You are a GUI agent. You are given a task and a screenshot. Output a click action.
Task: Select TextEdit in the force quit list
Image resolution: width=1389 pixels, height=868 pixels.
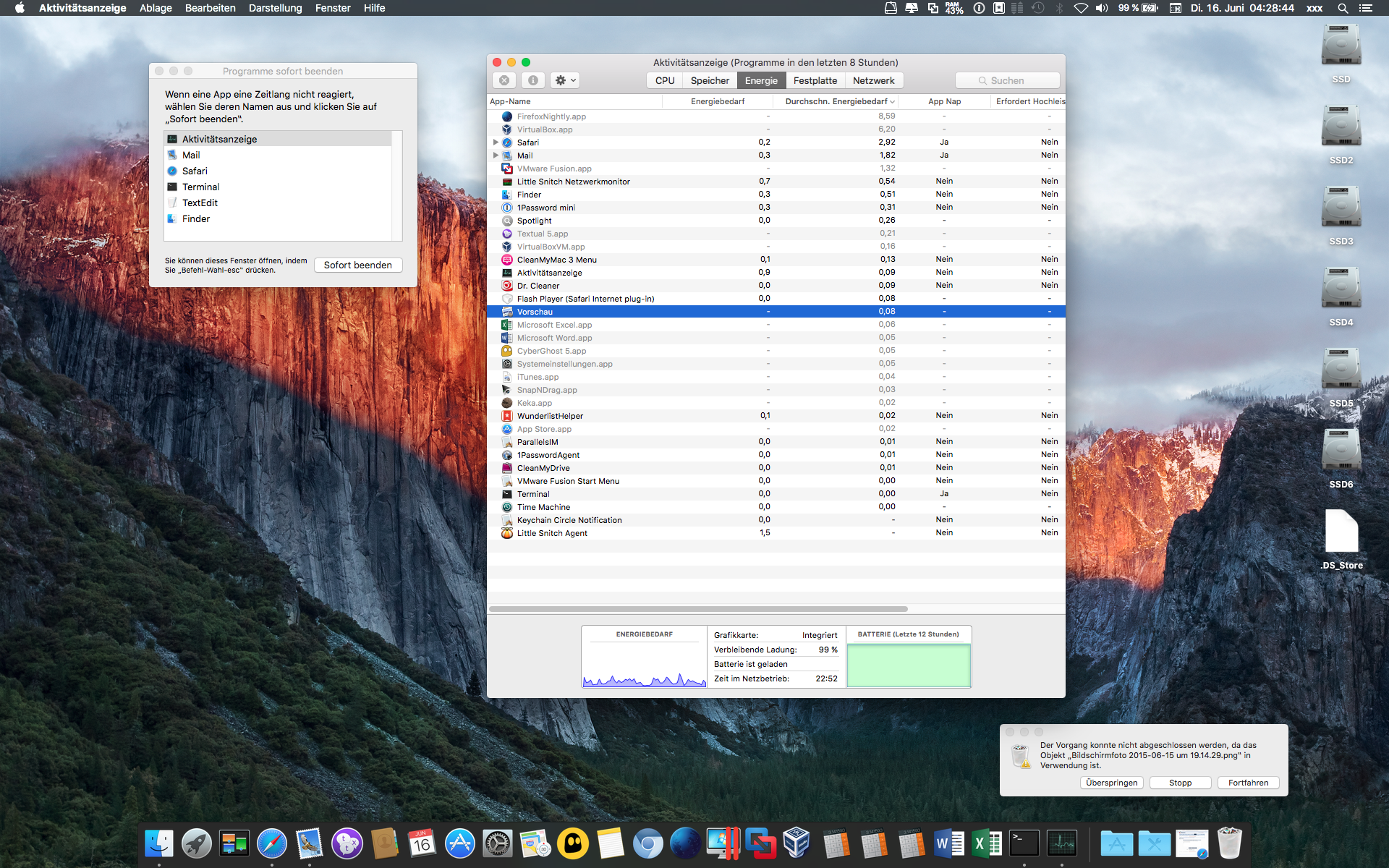(279, 203)
